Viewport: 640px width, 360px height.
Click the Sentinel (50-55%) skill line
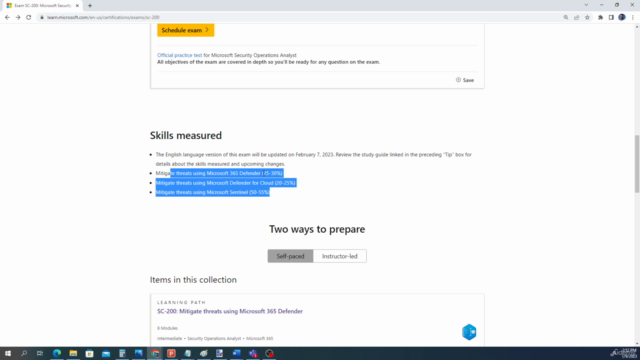pos(212,192)
